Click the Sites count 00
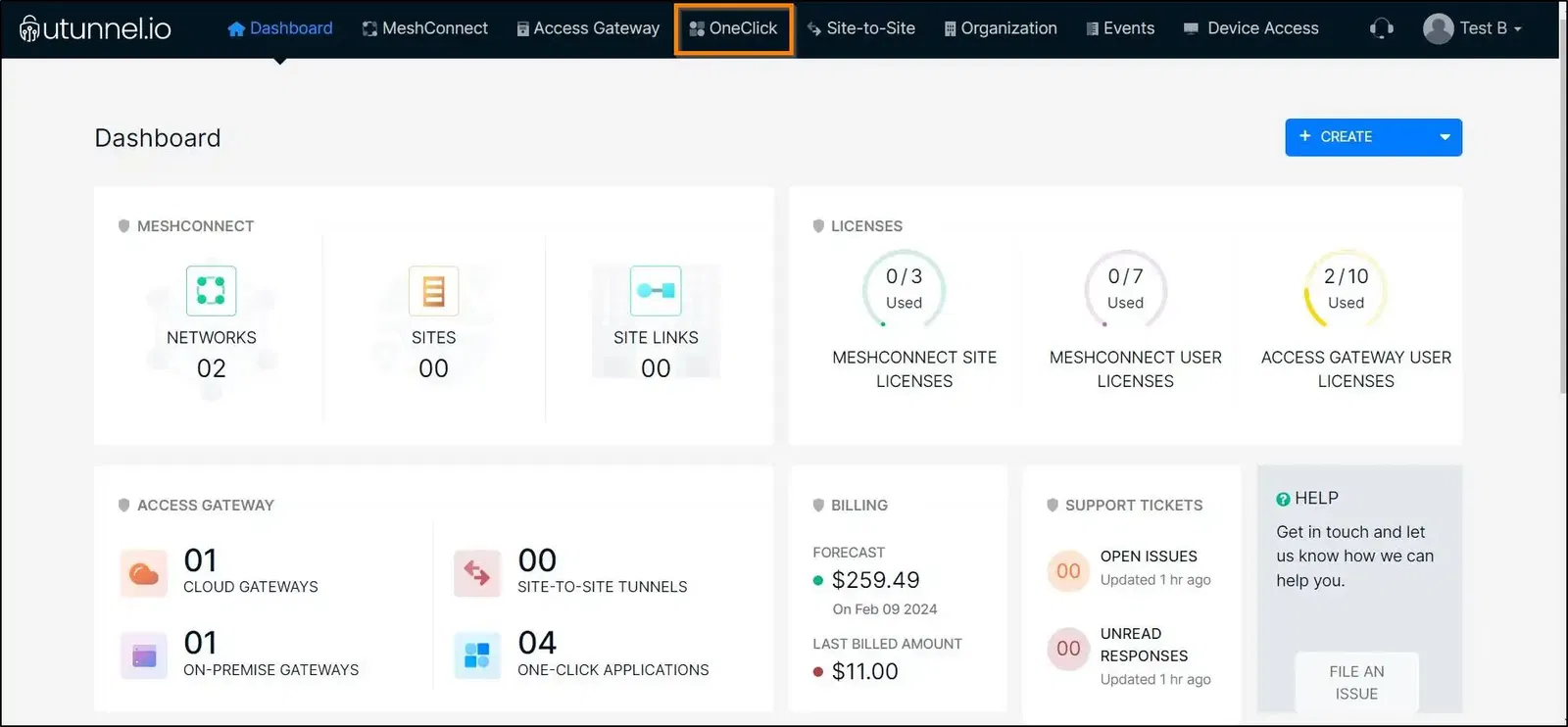The width and height of the screenshot is (1568, 727). coord(433,368)
